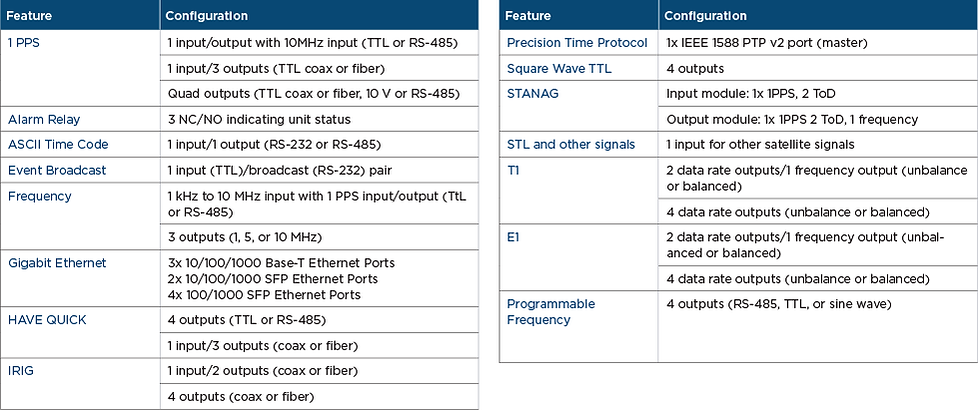978x410 pixels.
Task: Choose the "IRIG" feature label
Action: pyautogui.click(x=22, y=371)
